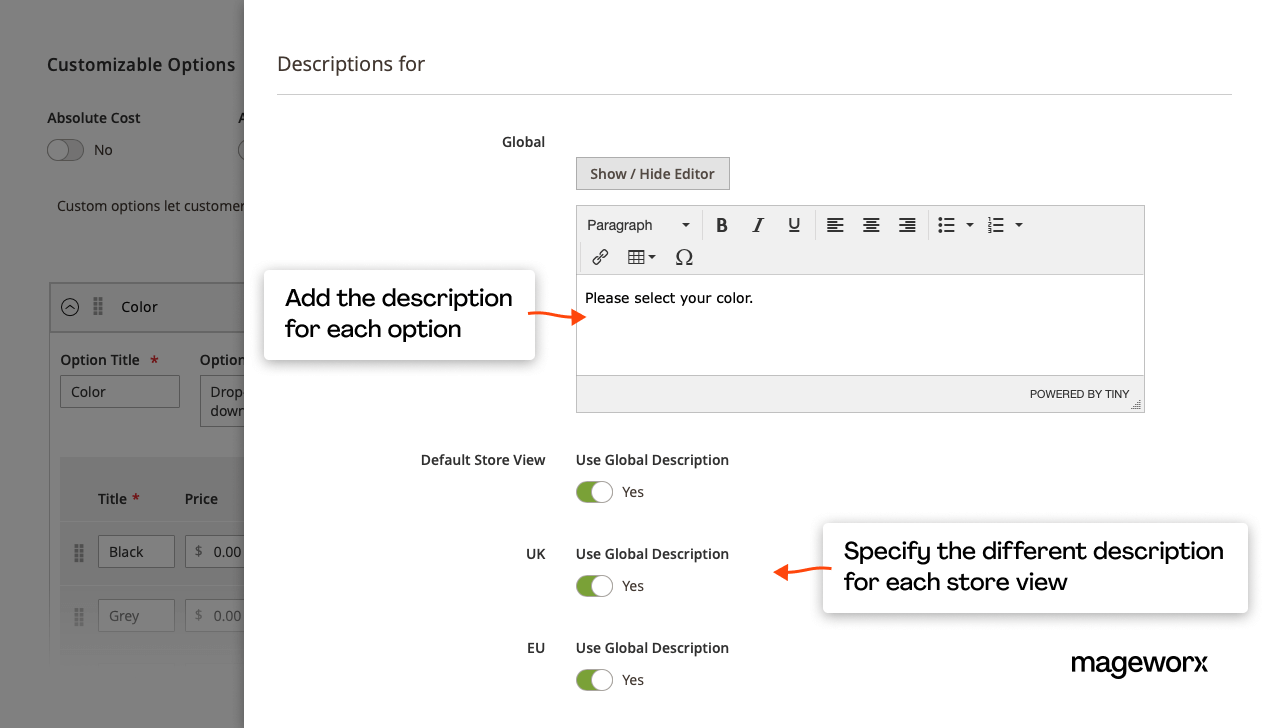Click the POWERED BY TINY link

[1079, 394]
